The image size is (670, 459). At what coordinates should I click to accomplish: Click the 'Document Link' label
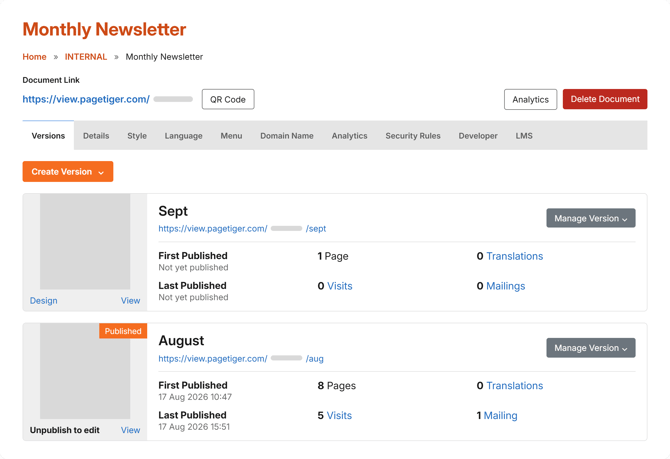pos(51,80)
